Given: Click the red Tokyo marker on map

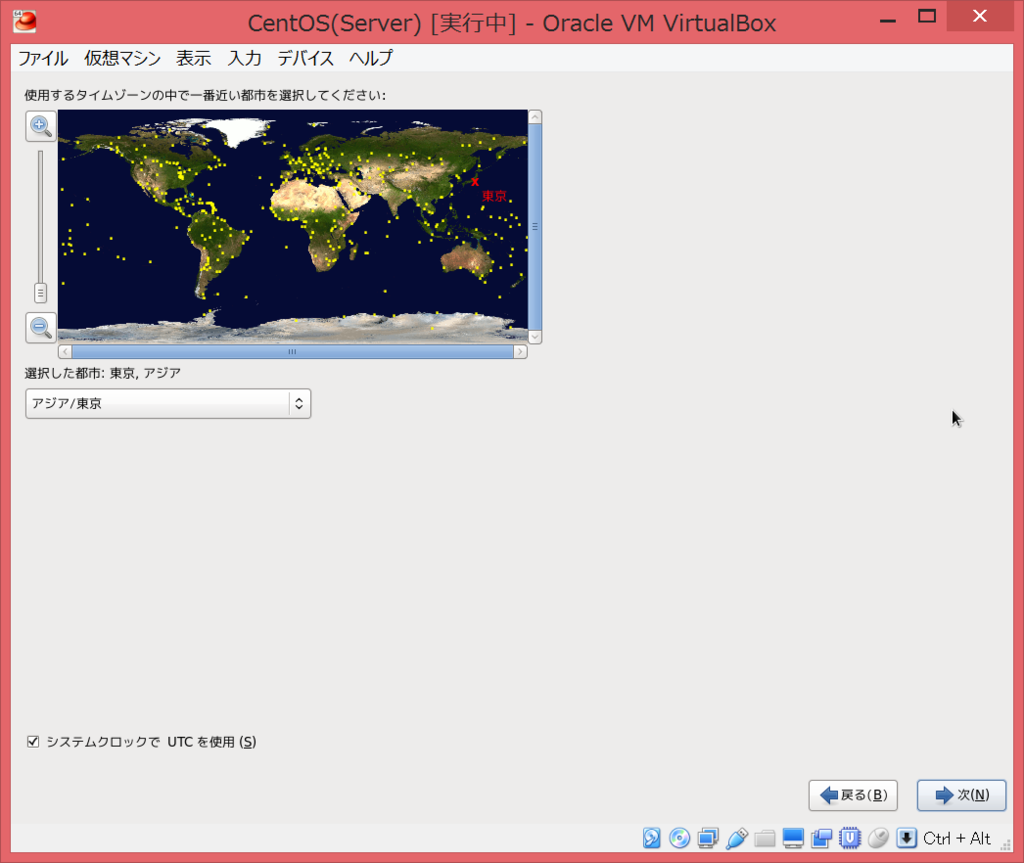Looking at the screenshot, I should point(475,182).
